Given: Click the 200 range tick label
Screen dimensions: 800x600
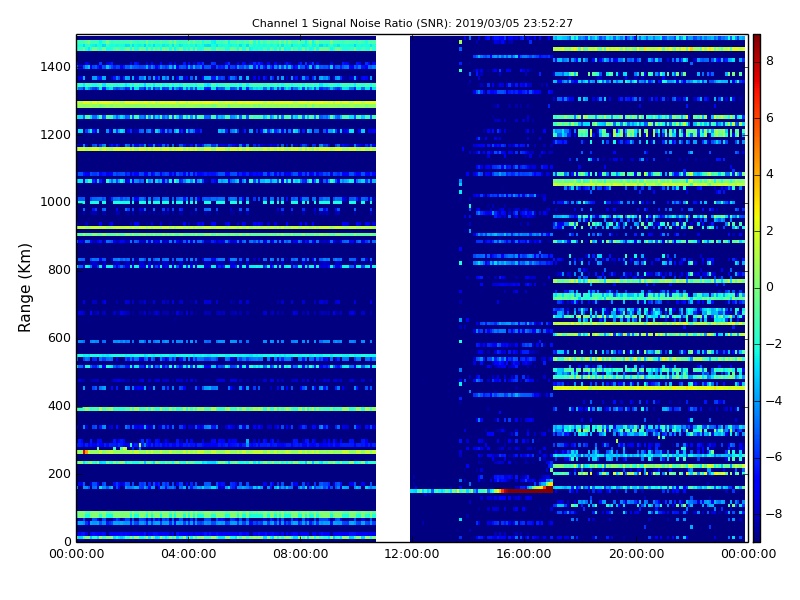Looking at the screenshot, I should tap(59, 473).
